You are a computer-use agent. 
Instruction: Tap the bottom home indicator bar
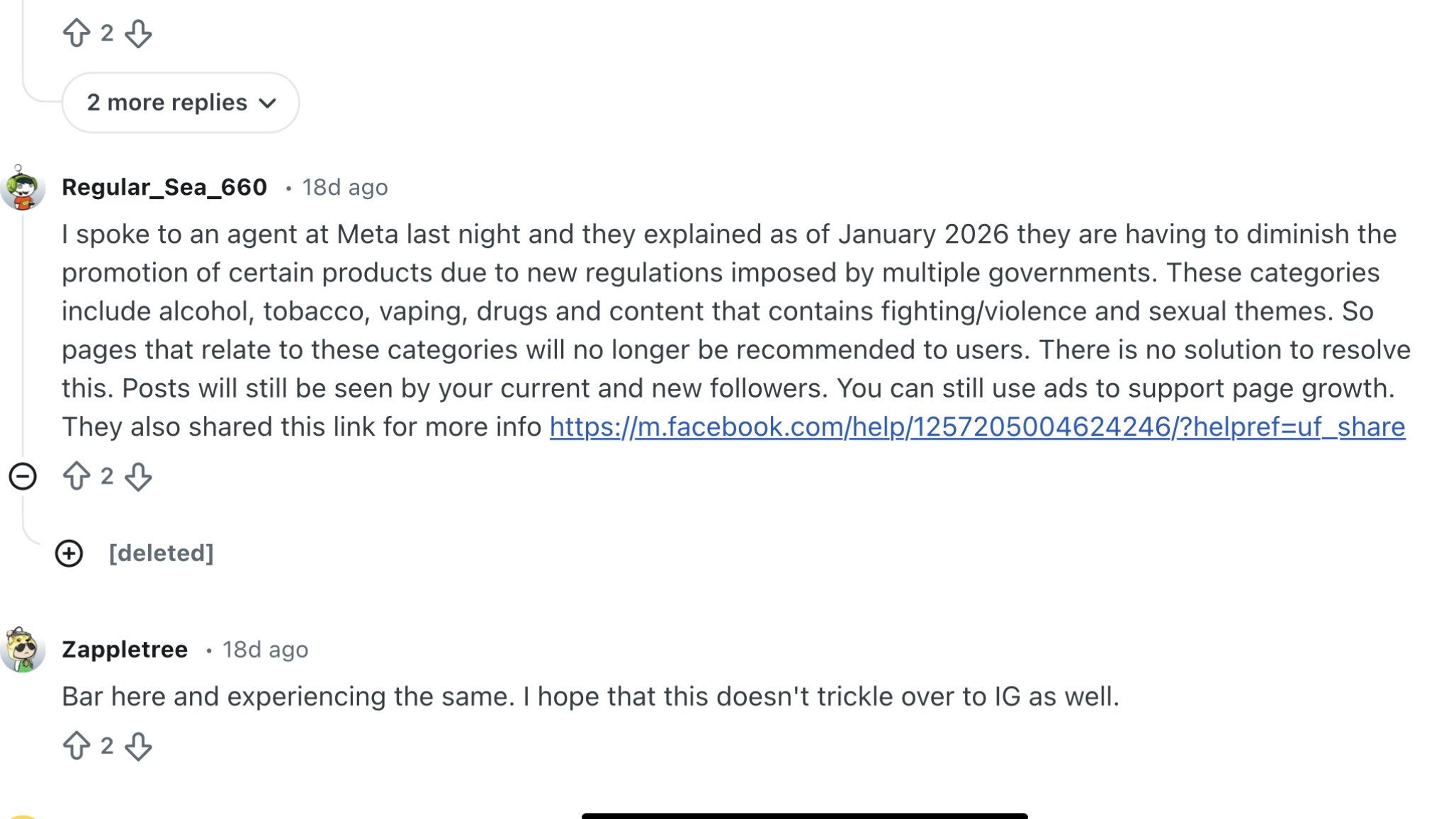point(804,815)
